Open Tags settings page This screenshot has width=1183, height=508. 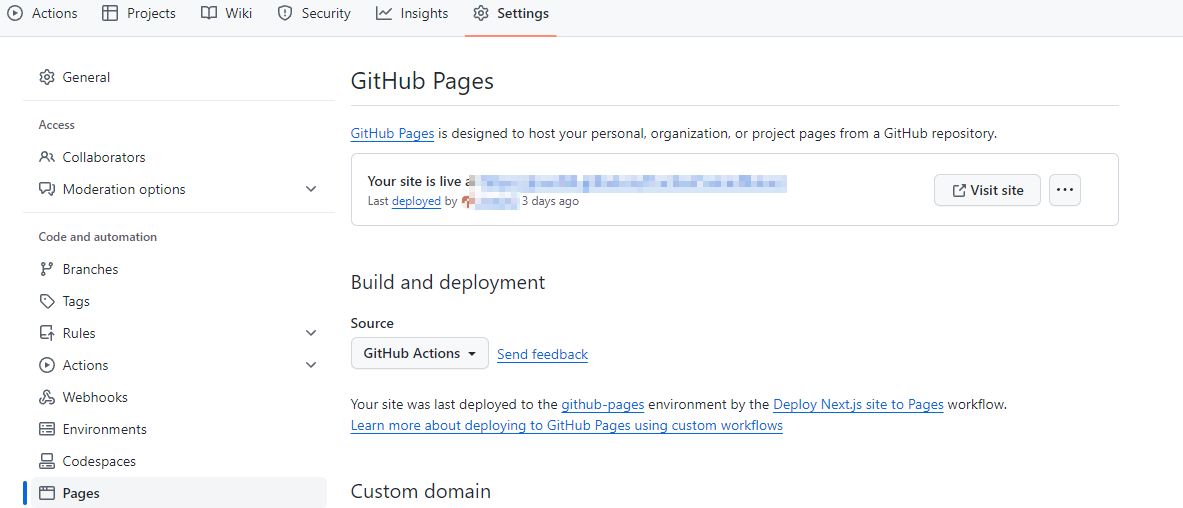[x=179, y=301]
